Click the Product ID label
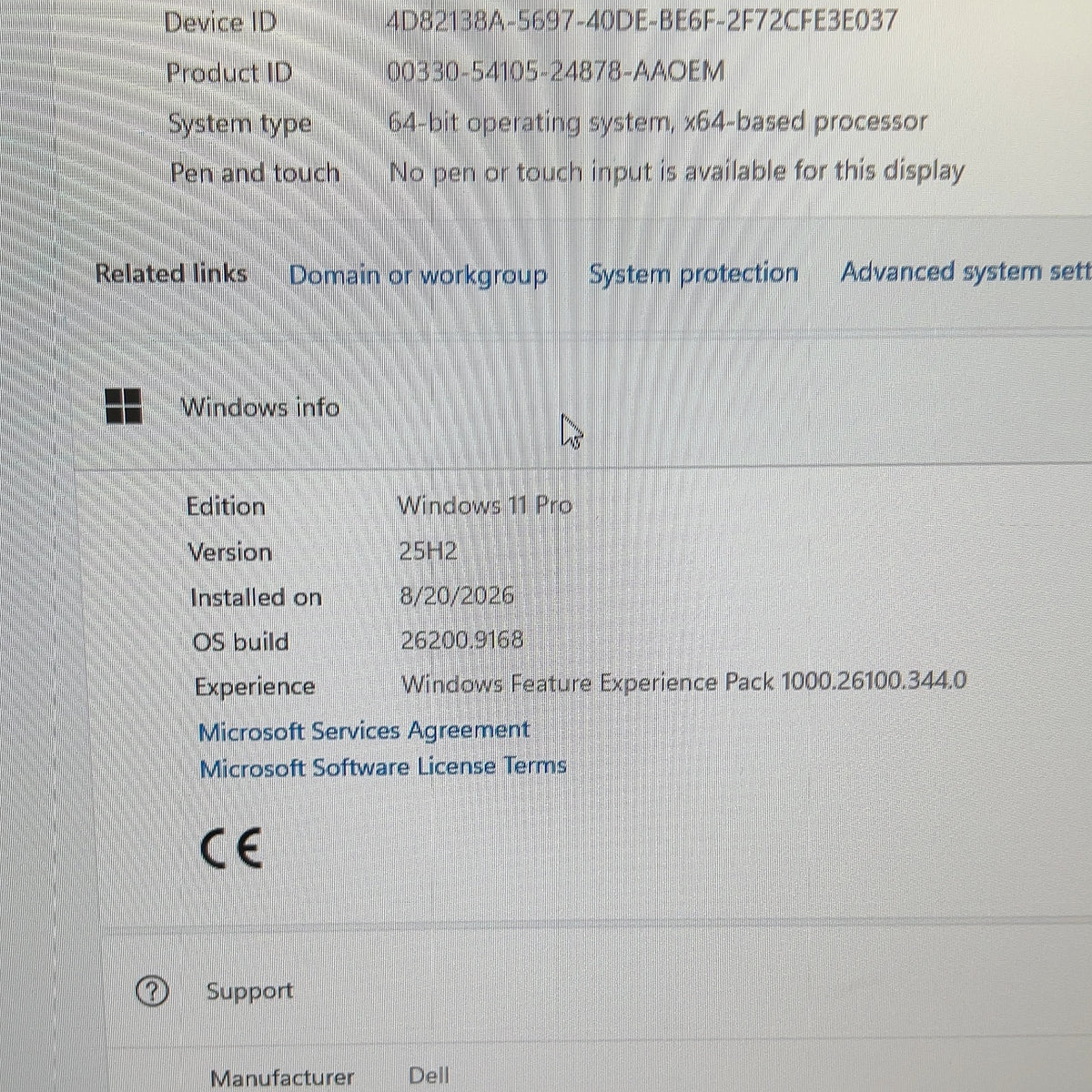 229,73
